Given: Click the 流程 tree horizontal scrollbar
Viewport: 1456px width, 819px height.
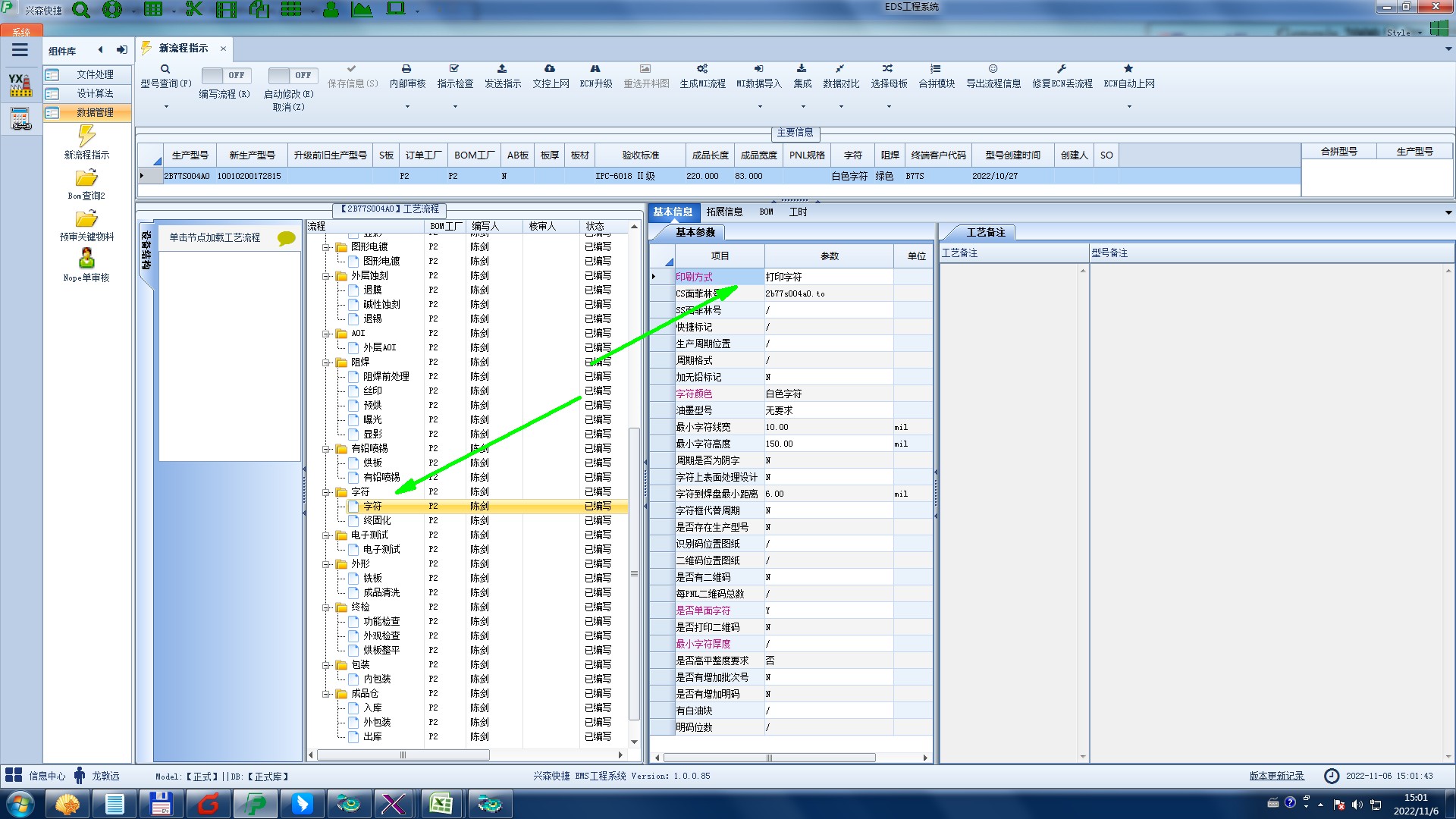Looking at the screenshot, I should point(403,755).
